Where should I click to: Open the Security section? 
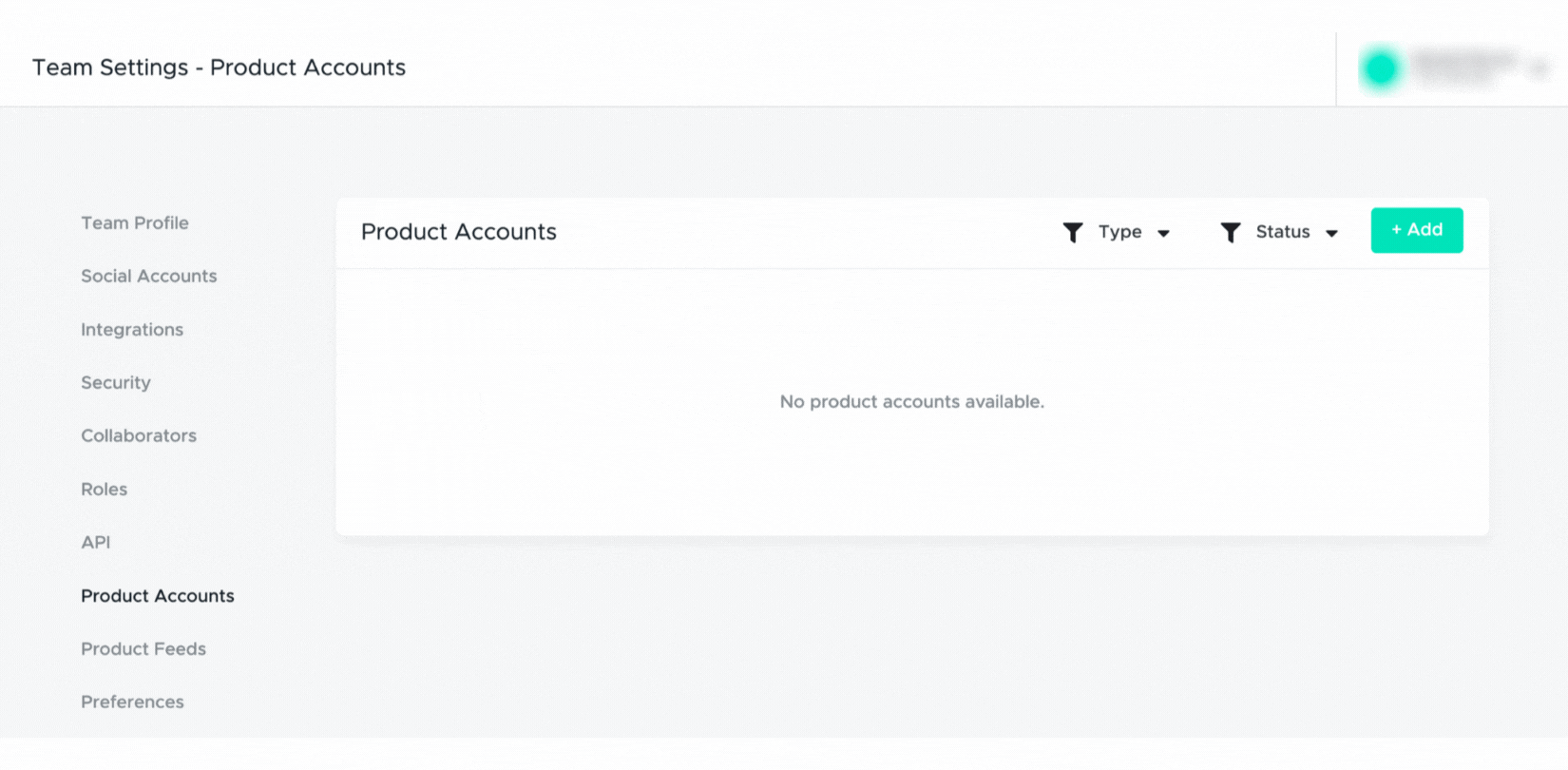click(x=115, y=382)
